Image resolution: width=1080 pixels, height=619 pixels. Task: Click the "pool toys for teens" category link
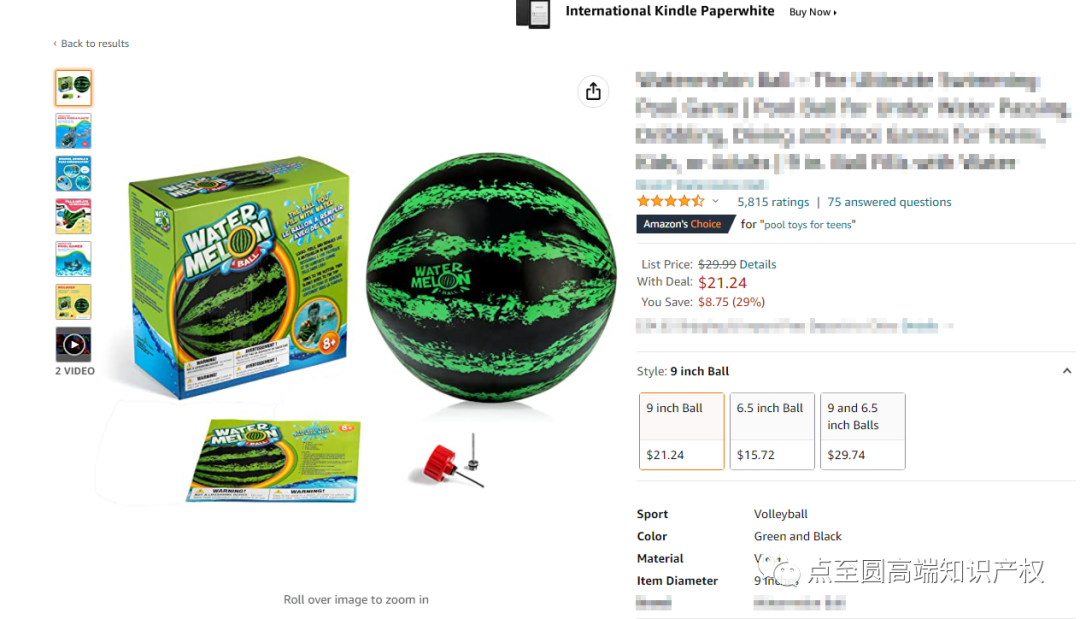pos(807,224)
